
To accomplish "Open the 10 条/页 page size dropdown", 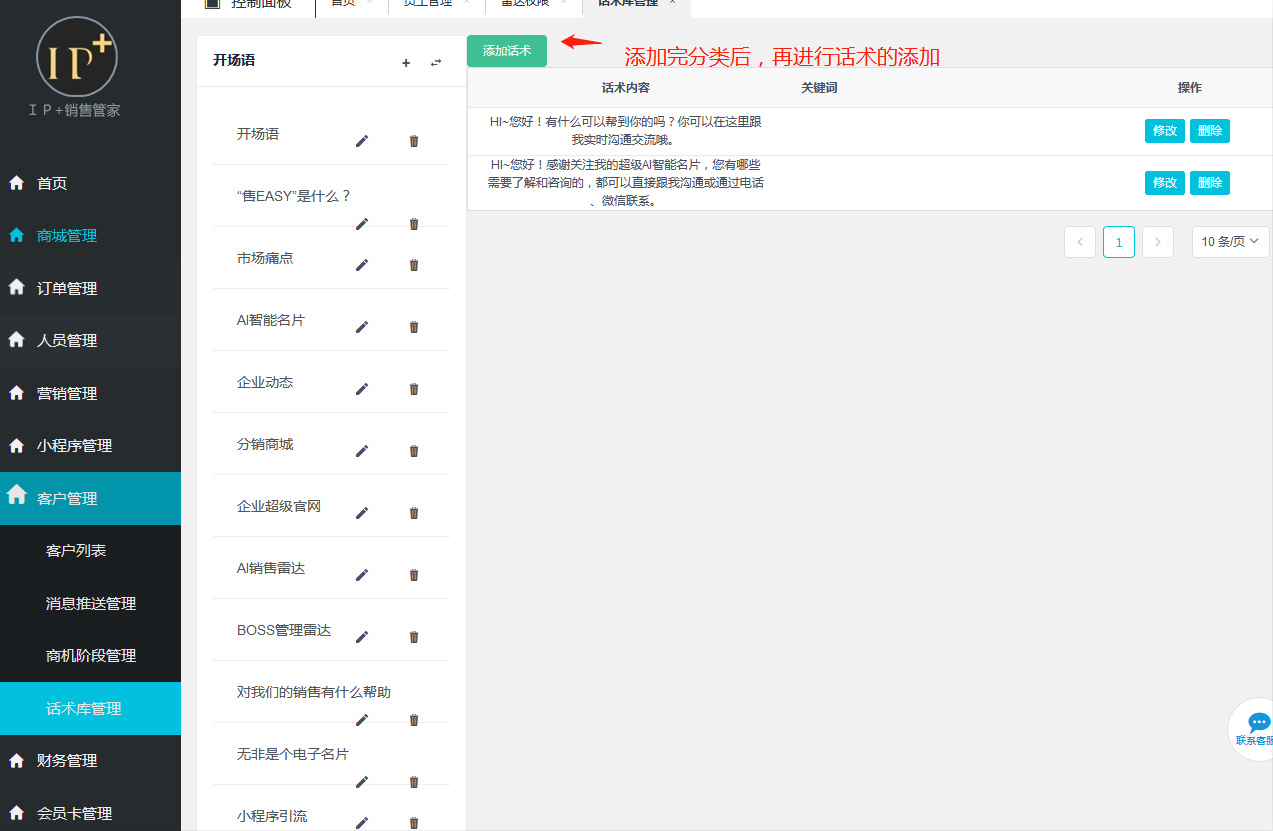I will (x=1230, y=242).
